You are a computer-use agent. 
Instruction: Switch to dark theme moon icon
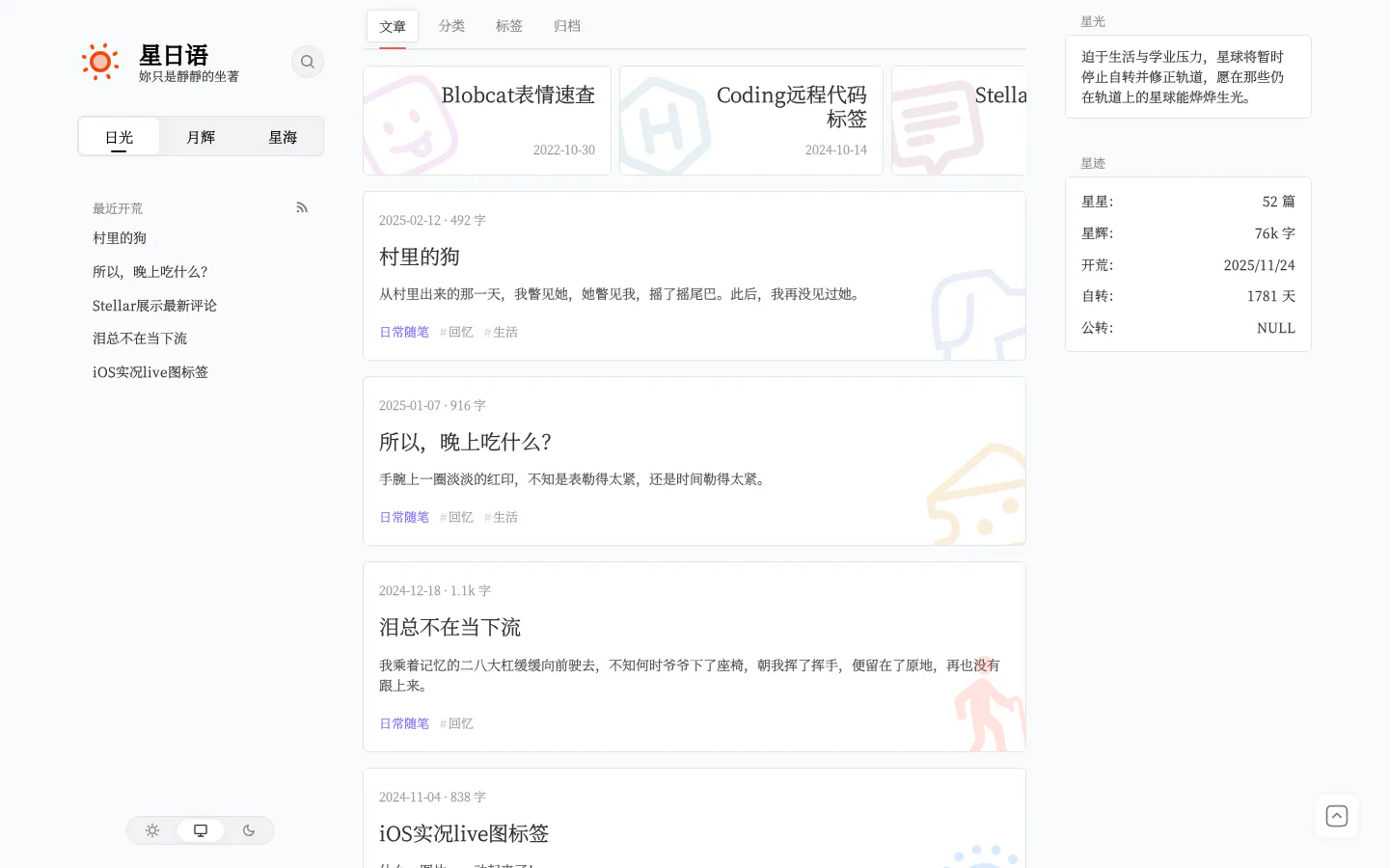click(x=249, y=830)
